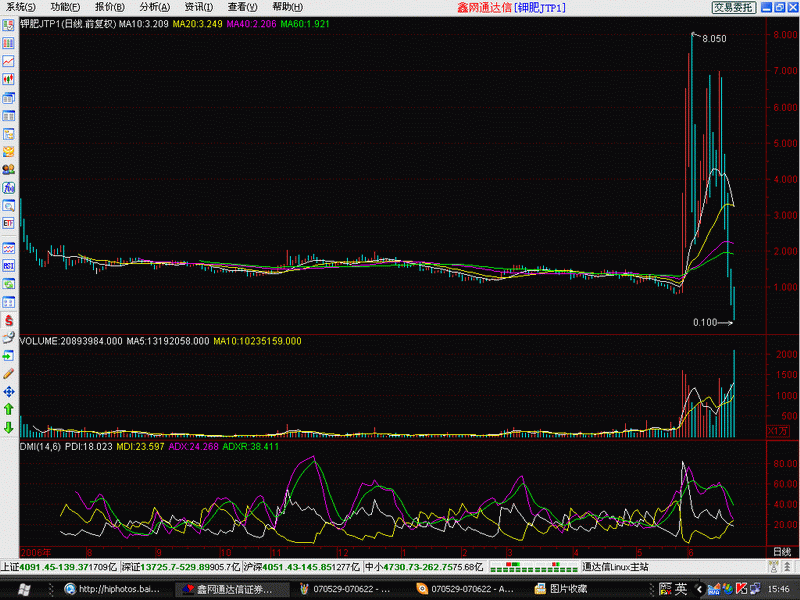The height and width of the screenshot is (600, 800).
Task: Click the 中小 index status bar entry
Action: 423,567
